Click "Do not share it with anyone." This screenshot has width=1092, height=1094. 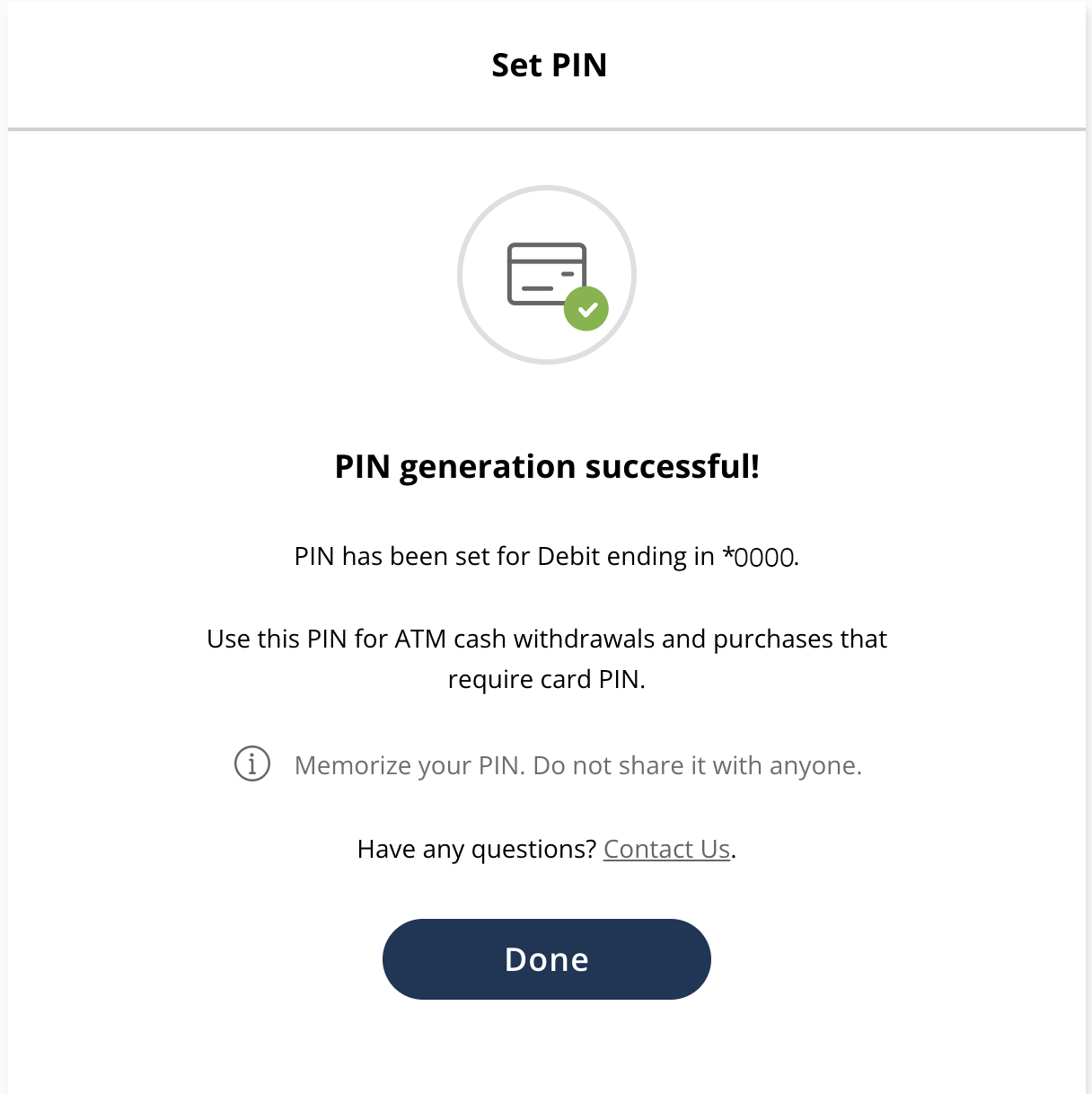click(697, 765)
